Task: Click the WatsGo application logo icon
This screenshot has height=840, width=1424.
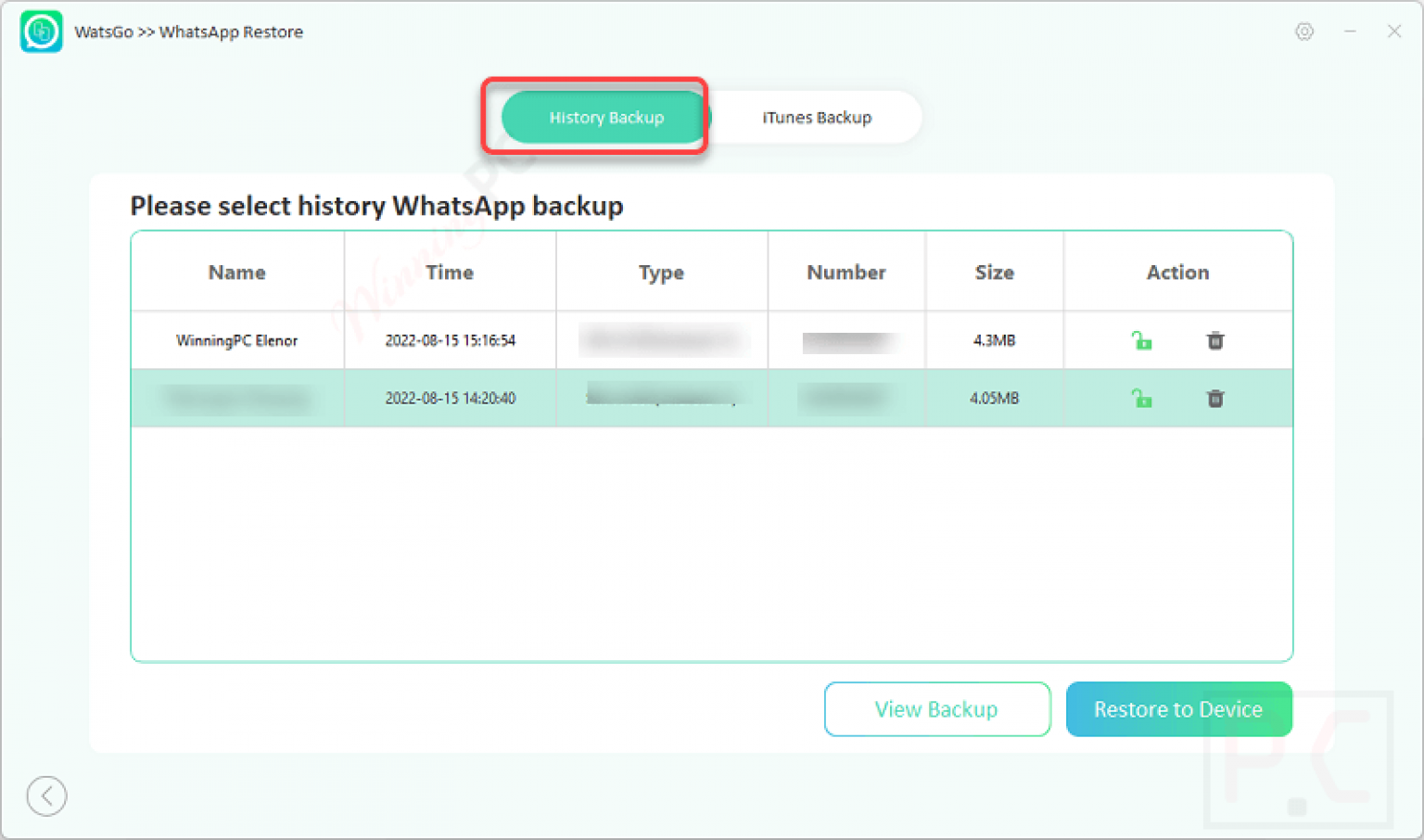Action: 41,31
